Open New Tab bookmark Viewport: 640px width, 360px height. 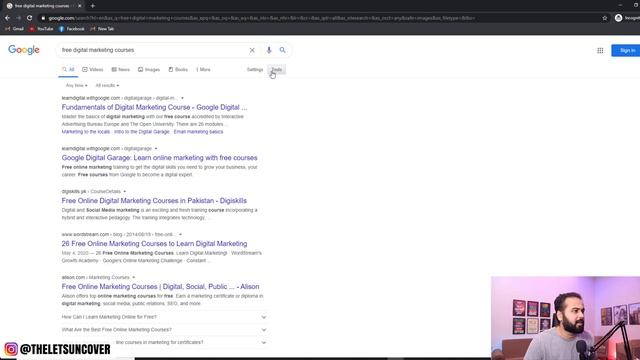tap(102, 29)
